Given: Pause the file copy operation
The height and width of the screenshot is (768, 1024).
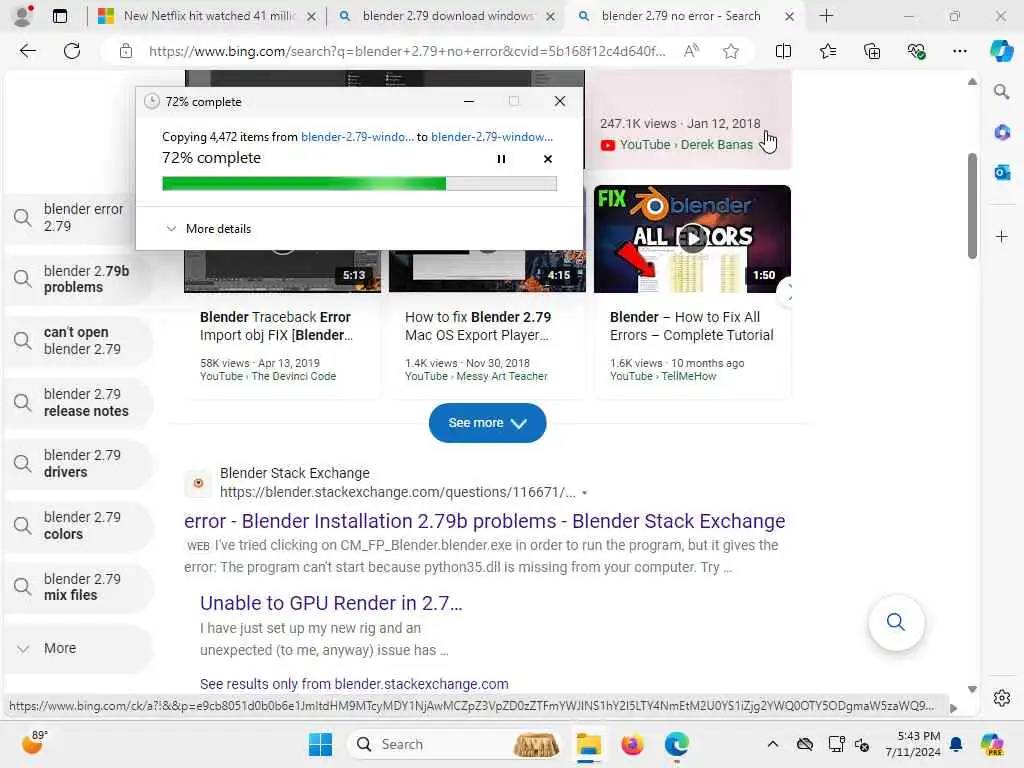Looking at the screenshot, I should click(x=501, y=159).
